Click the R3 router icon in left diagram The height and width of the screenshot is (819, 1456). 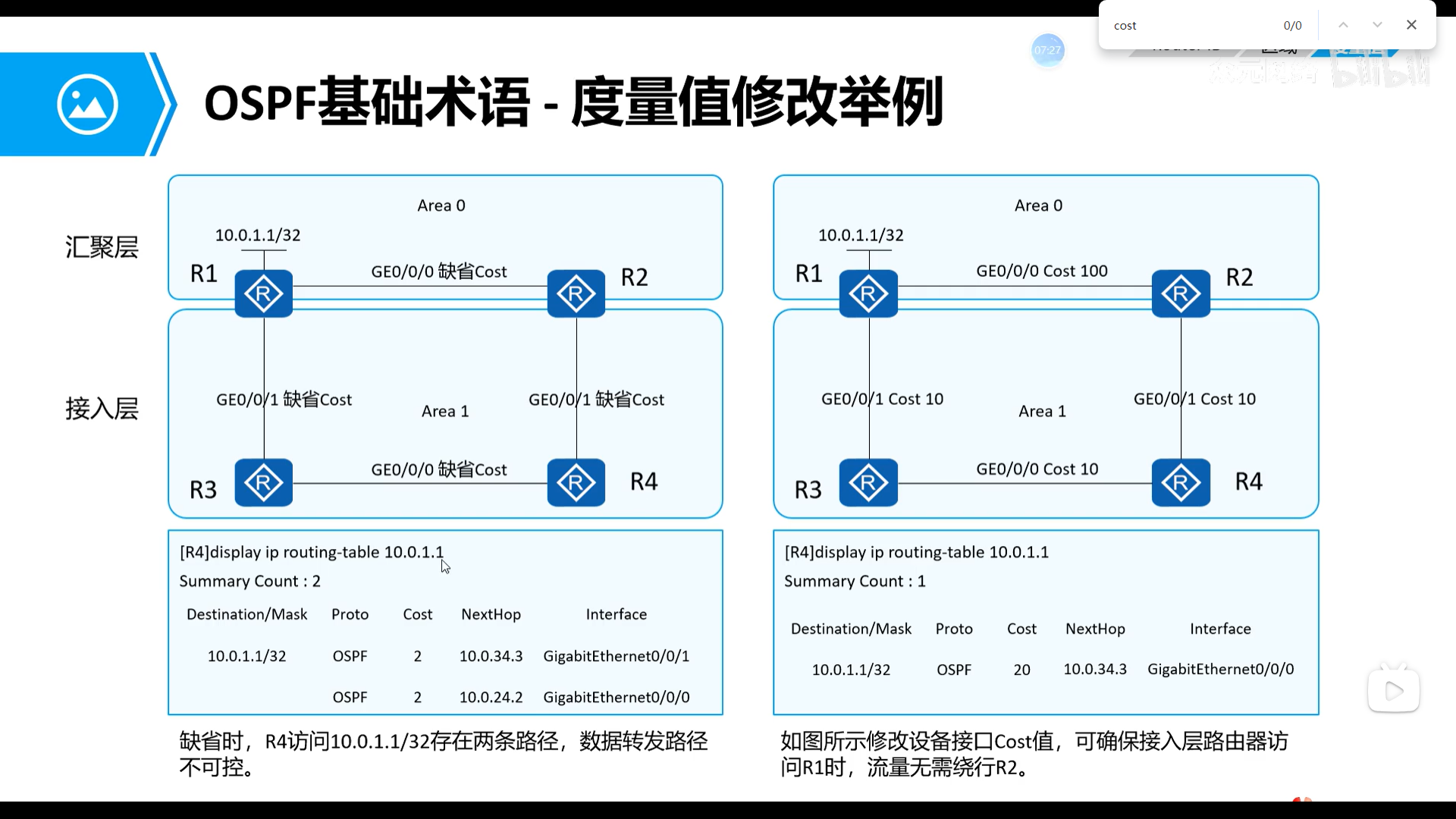(264, 482)
